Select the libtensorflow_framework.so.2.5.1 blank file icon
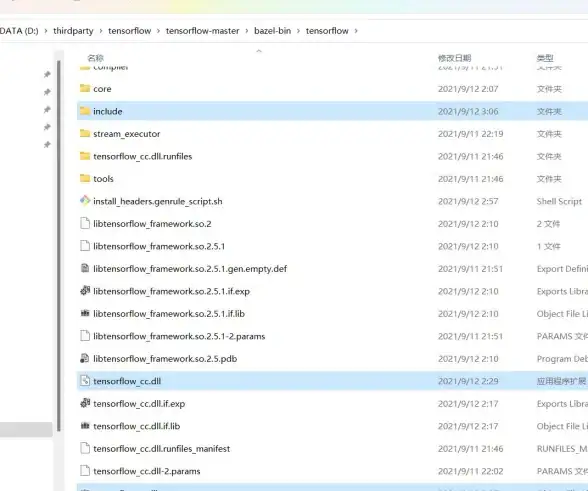588x491 pixels. coord(85,246)
